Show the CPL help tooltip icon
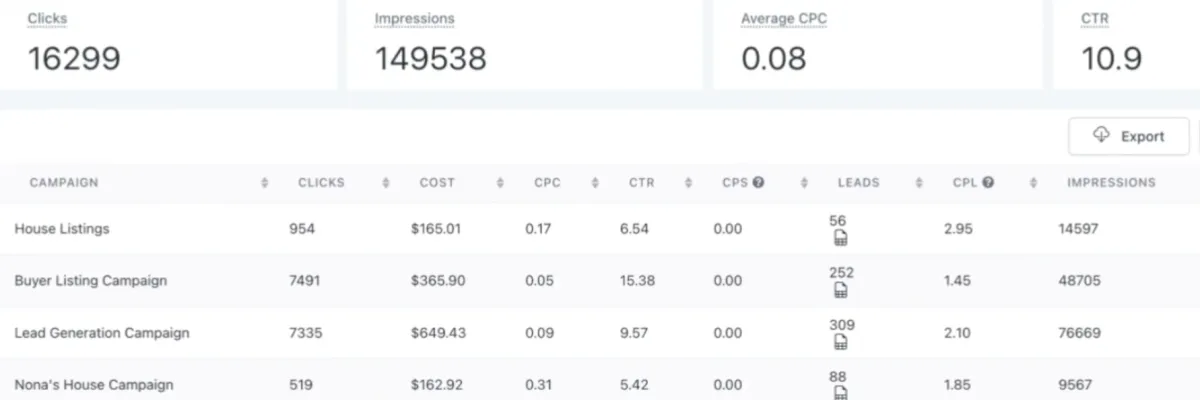The width and height of the screenshot is (1200, 400). click(x=988, y=183)
